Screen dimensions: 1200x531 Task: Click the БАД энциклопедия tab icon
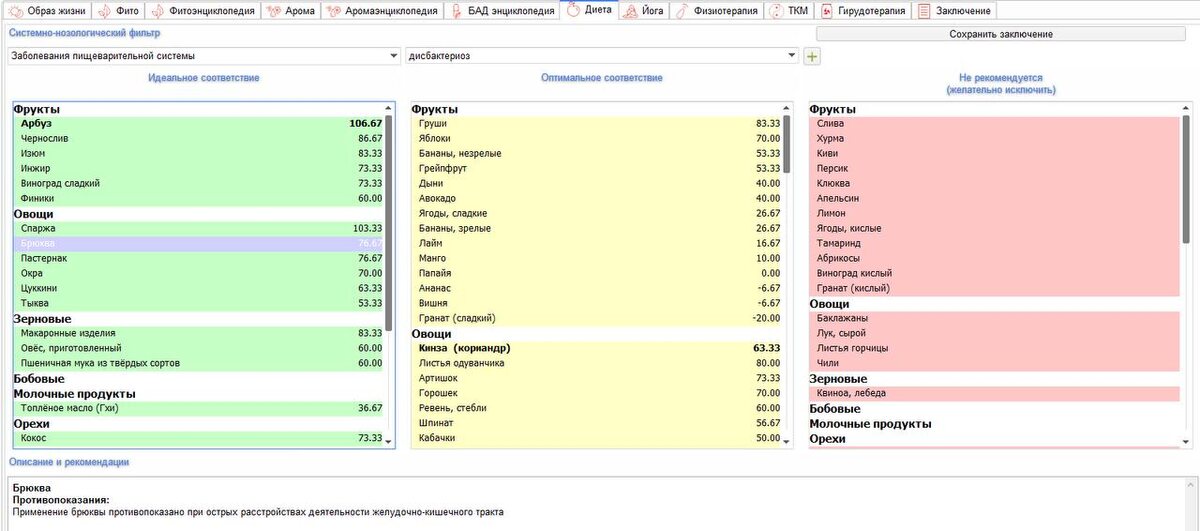point(454,11)
